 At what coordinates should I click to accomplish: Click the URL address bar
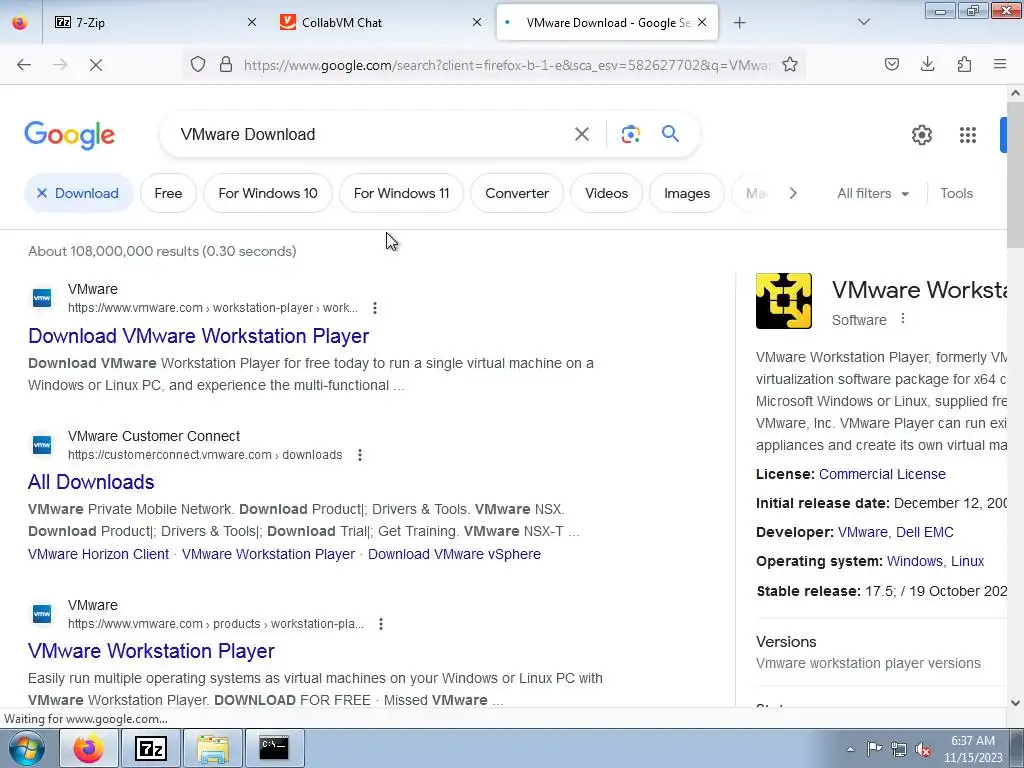tap(507, 65)
